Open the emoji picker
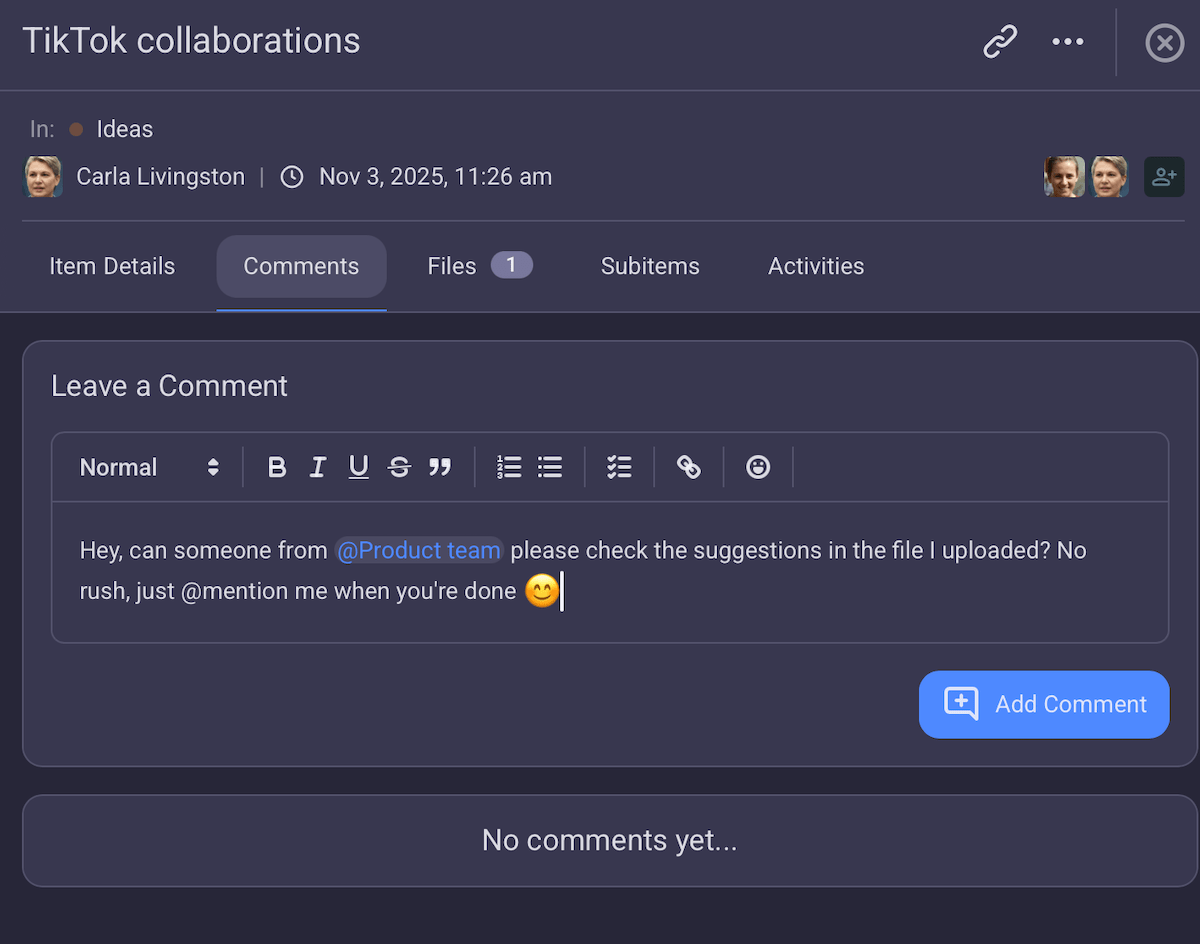Image resolution: width=1200 pixels, height=944 pixels. [758, 466]
